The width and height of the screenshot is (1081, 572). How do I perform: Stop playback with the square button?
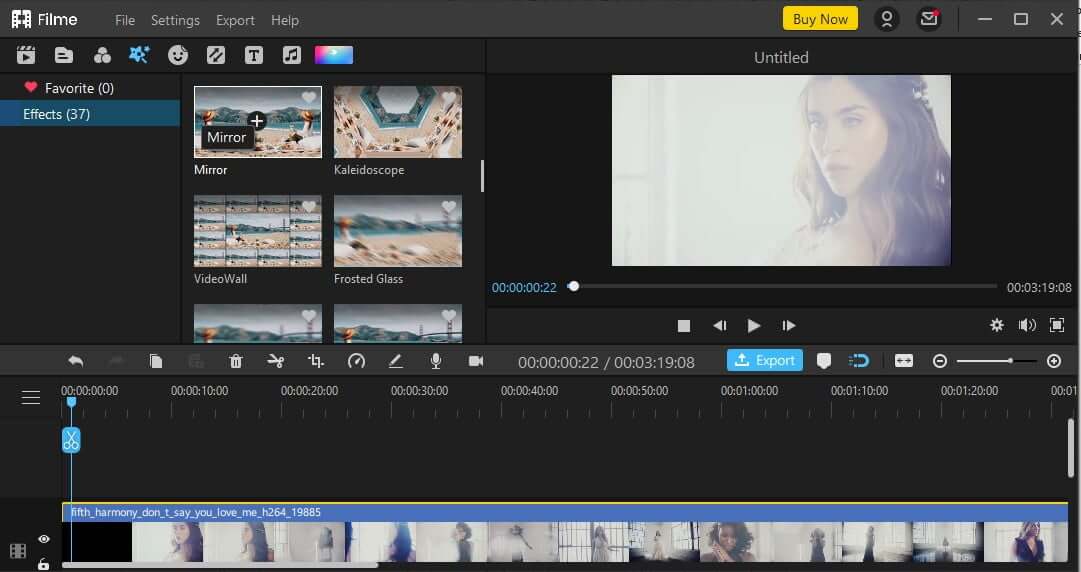pos(684,325)
